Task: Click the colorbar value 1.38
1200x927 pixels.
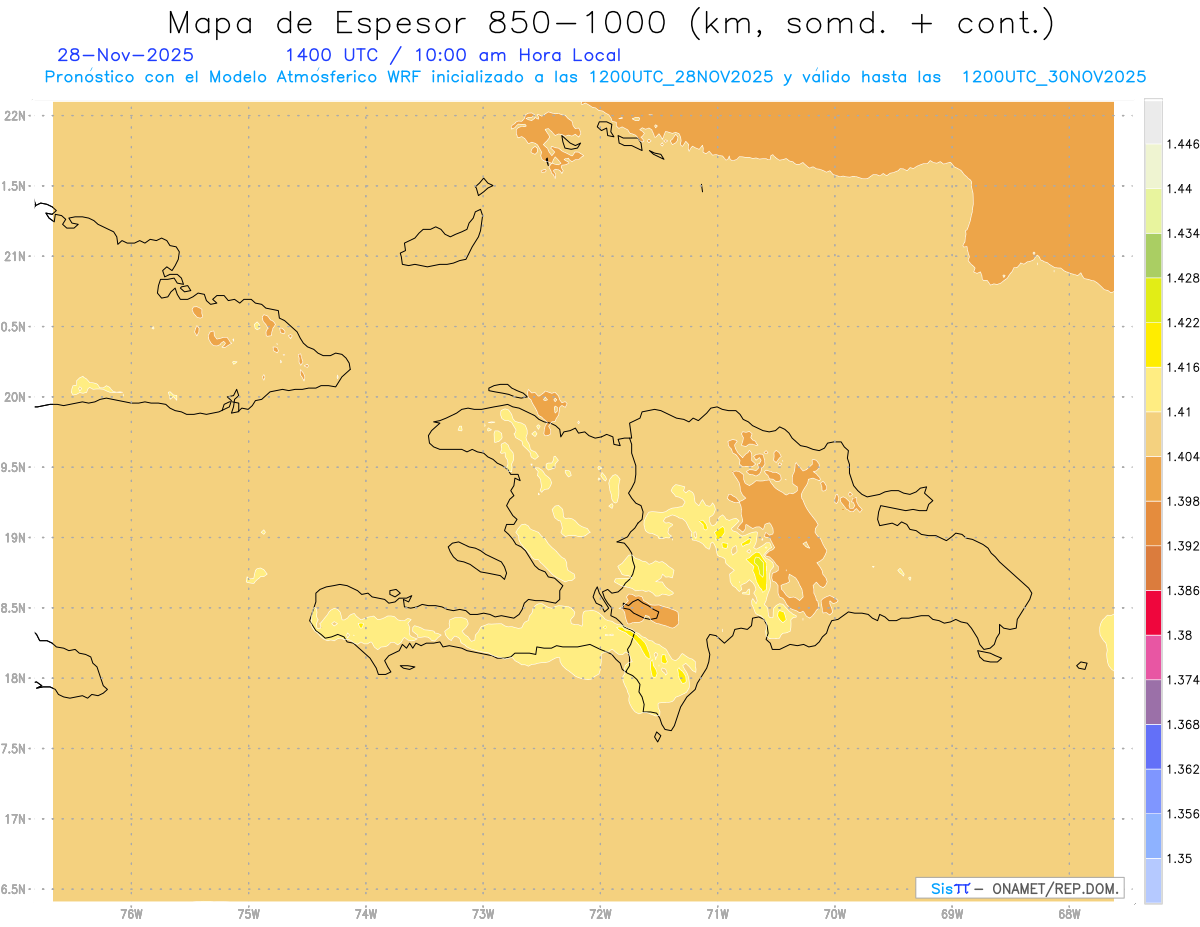Action: 1180,635
